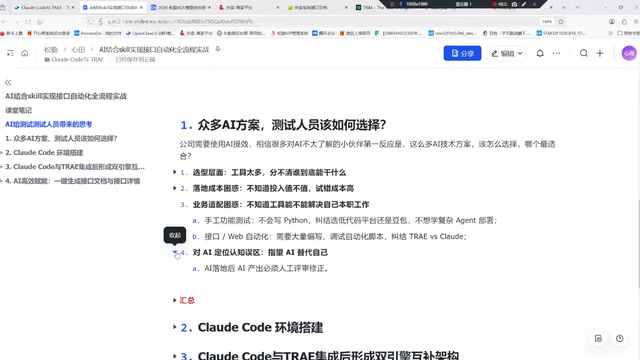Pin document icon beside the title

coord(218,49)
